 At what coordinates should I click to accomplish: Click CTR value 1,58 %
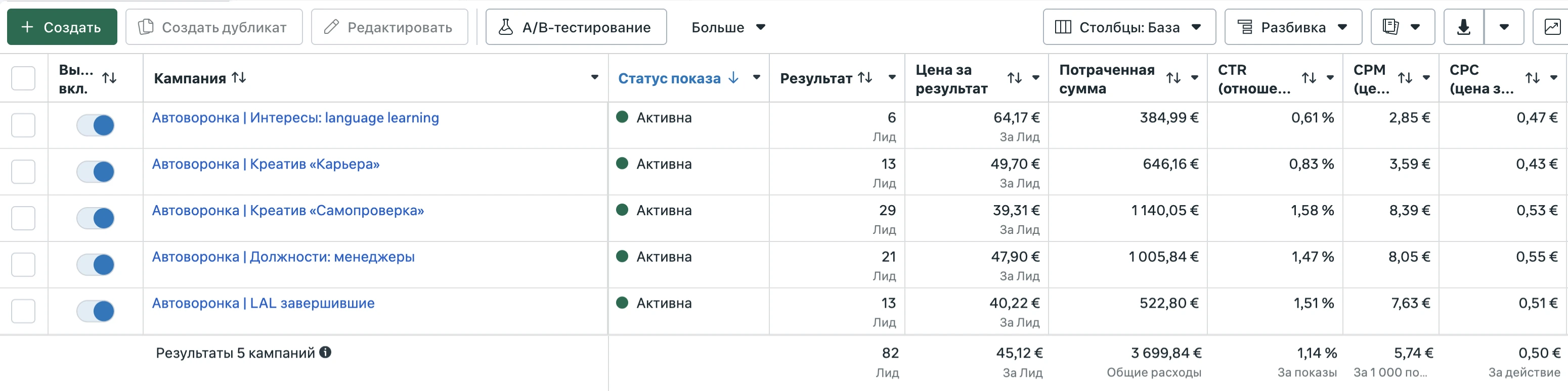pos(1313,210)
